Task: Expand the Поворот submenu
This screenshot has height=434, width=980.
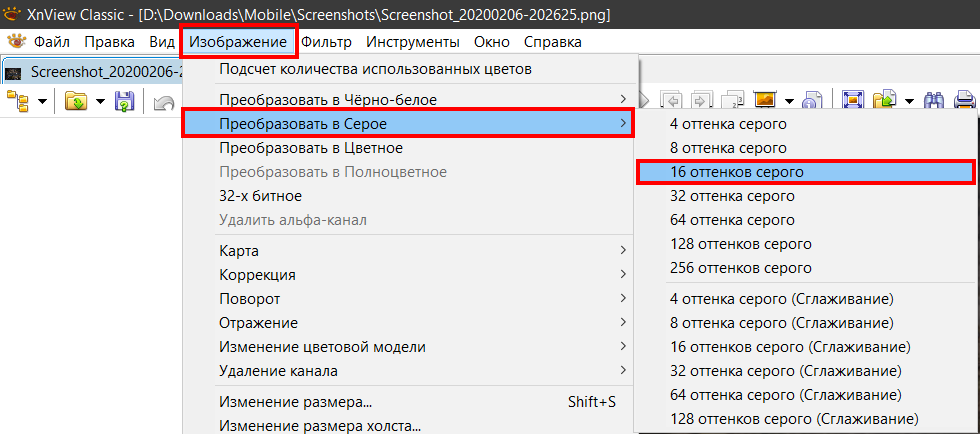Action: coord(410,298)
